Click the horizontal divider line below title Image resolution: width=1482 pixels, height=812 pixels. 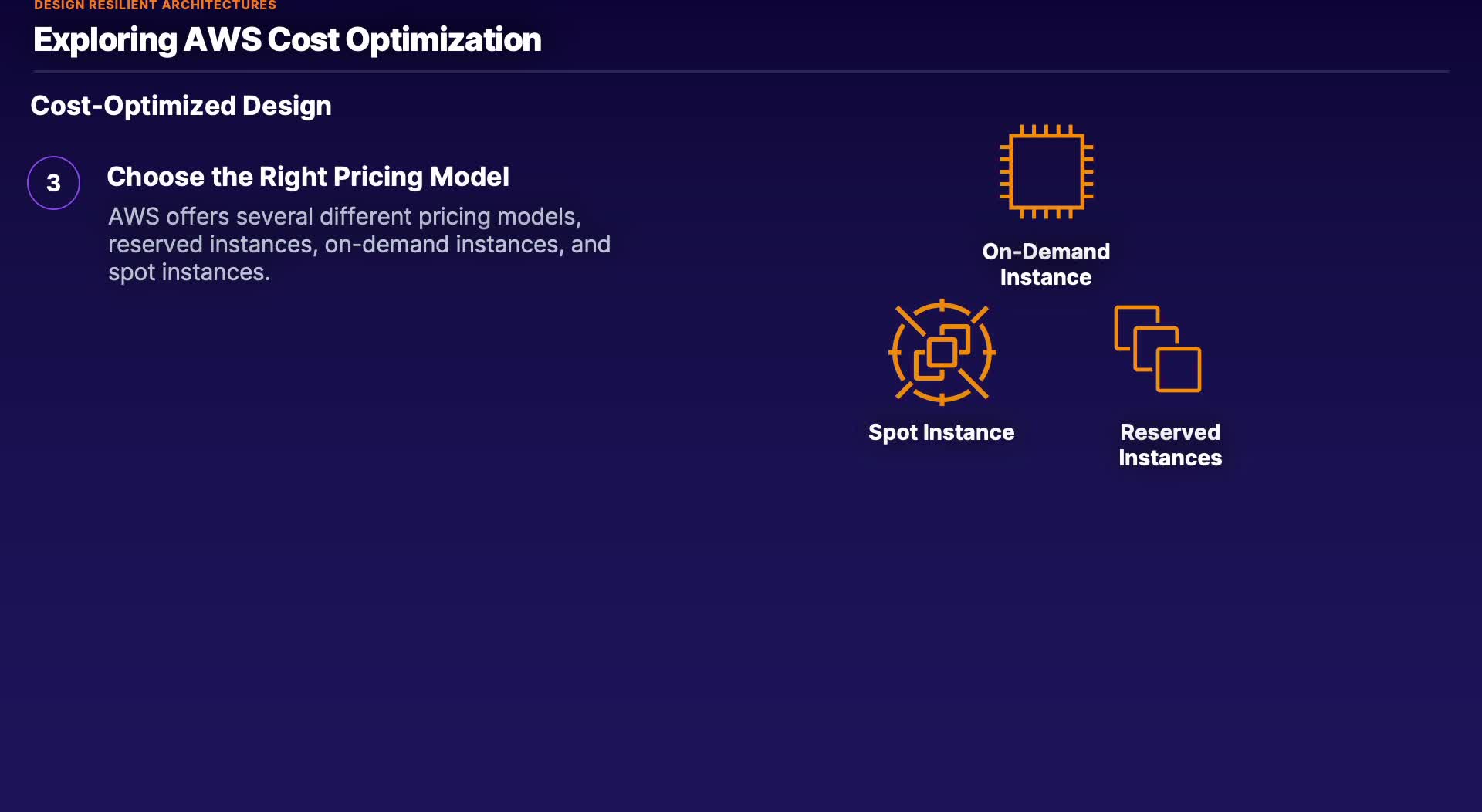click(741, 71)
